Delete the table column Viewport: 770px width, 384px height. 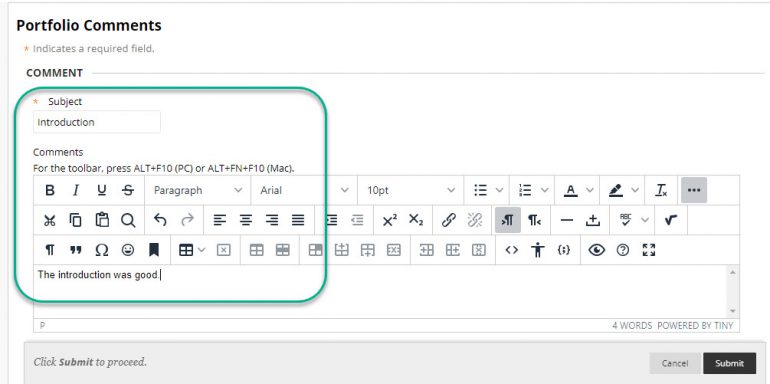478,250
